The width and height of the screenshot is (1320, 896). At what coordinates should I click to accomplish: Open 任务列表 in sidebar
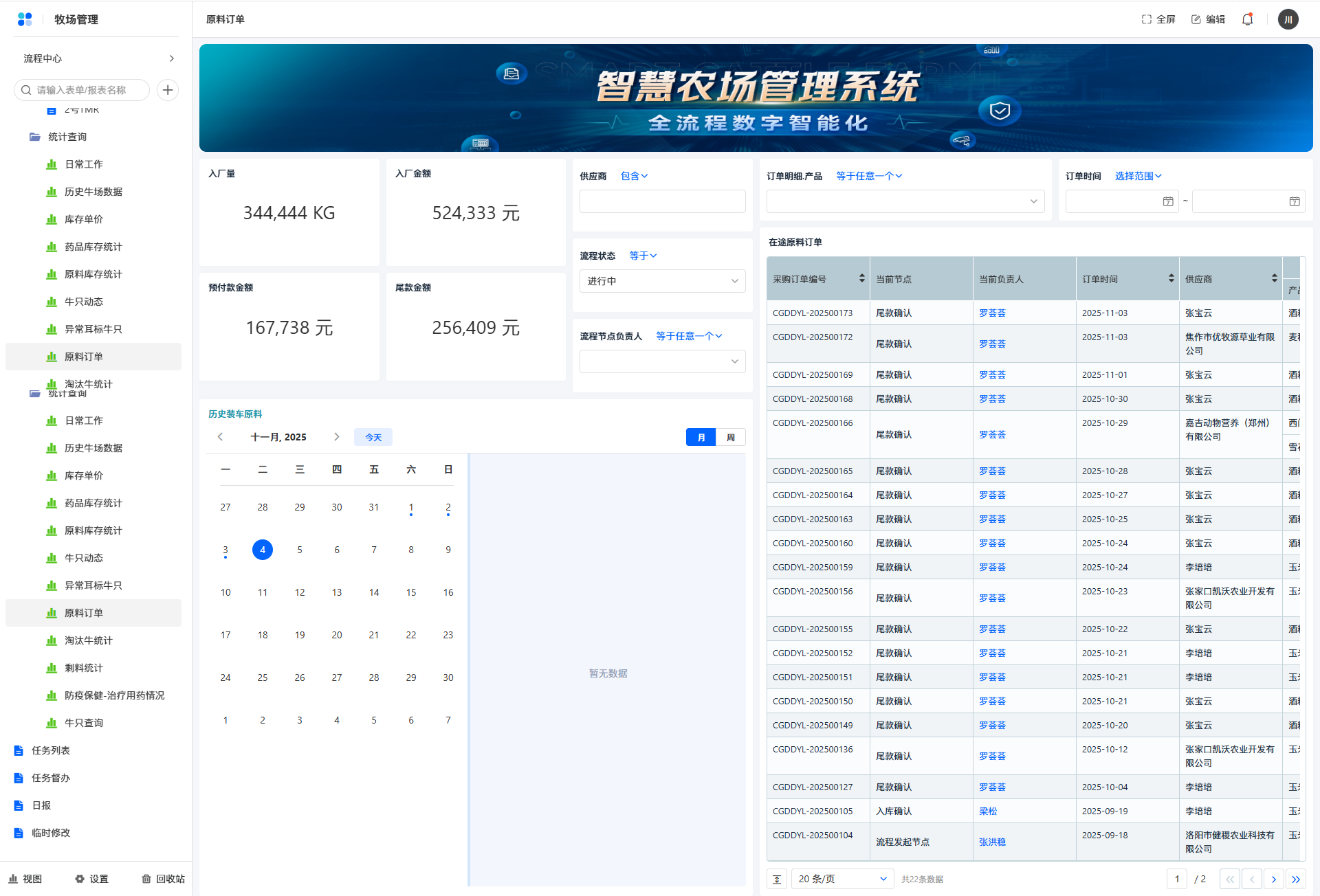point(51,750)
